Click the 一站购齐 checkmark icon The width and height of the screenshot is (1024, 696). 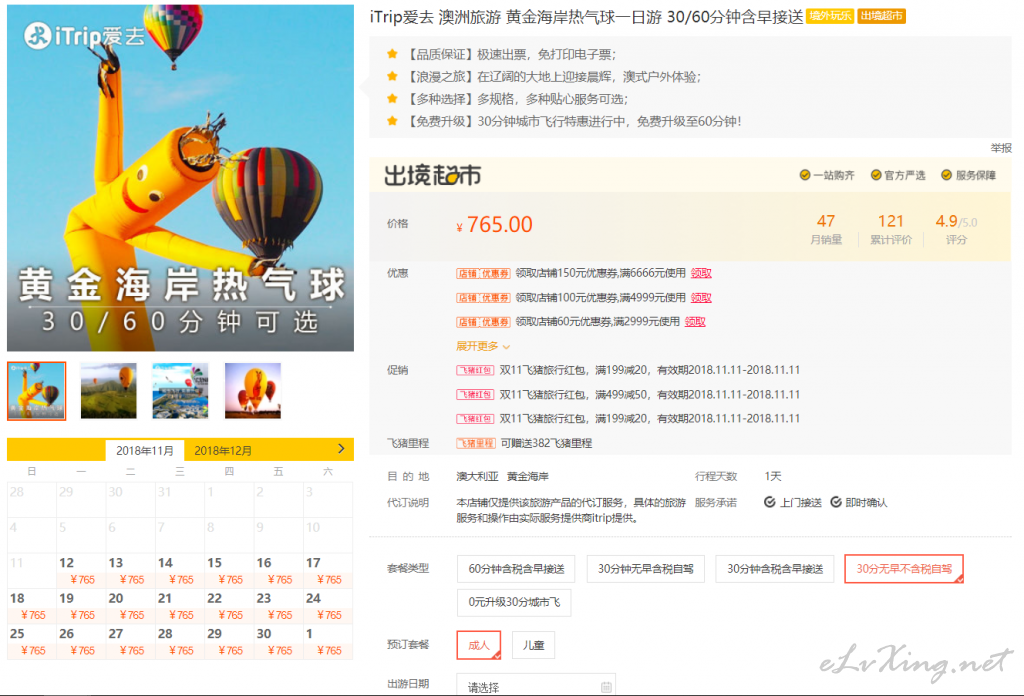pyautogui.click(x=805, y=175)
